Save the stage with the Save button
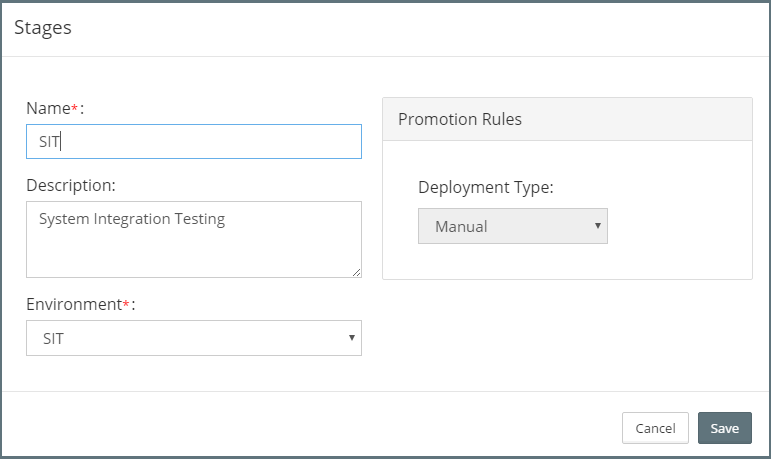This screenshot has height=459, width=771. (x=724, y=428)
